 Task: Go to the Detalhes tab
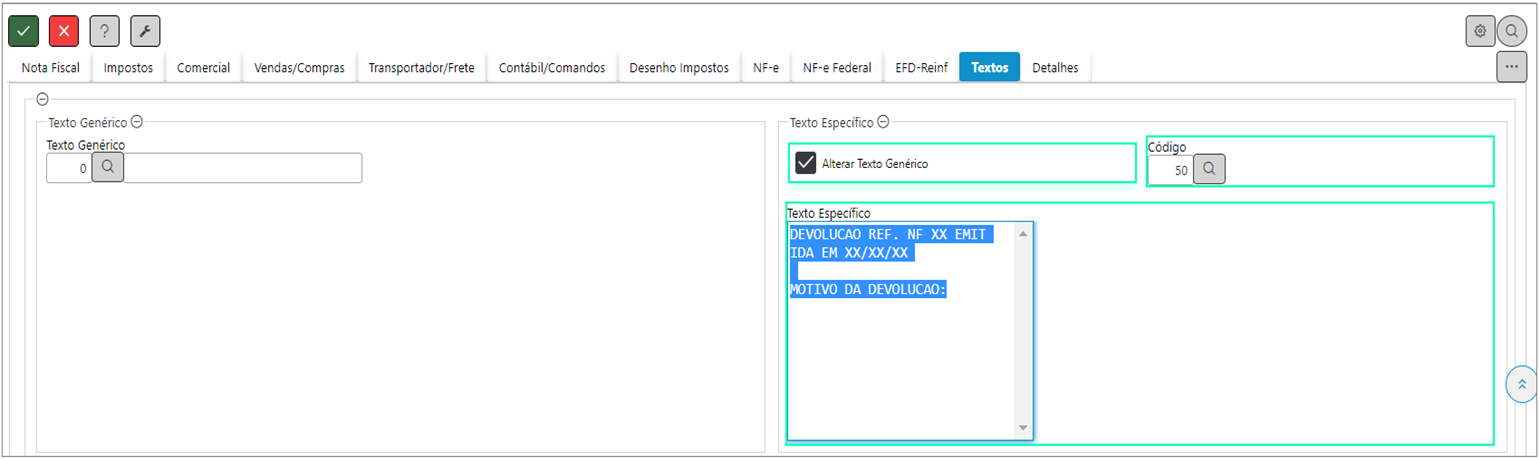pos(1055,68)
